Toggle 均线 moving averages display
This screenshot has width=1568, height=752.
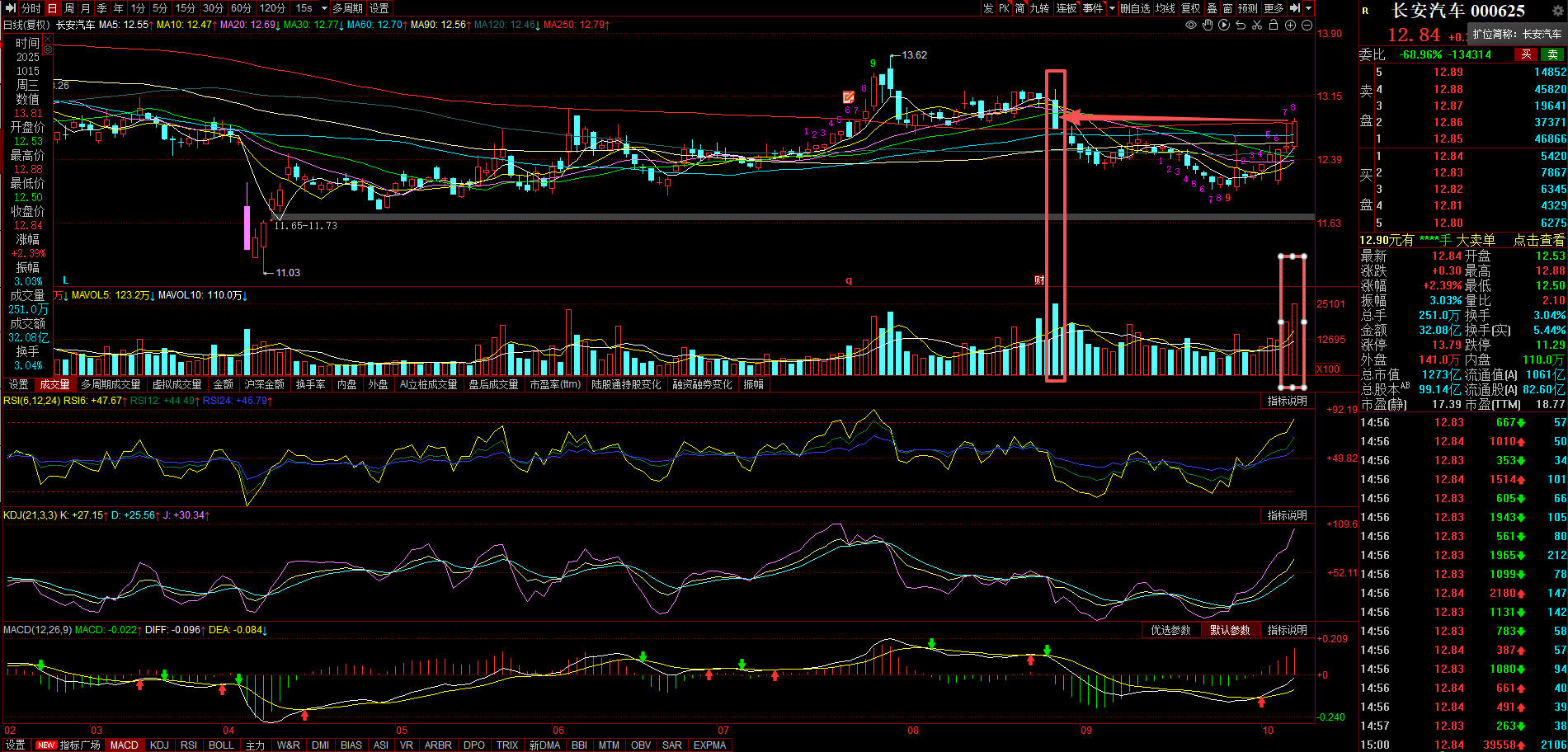[1165, 8]
